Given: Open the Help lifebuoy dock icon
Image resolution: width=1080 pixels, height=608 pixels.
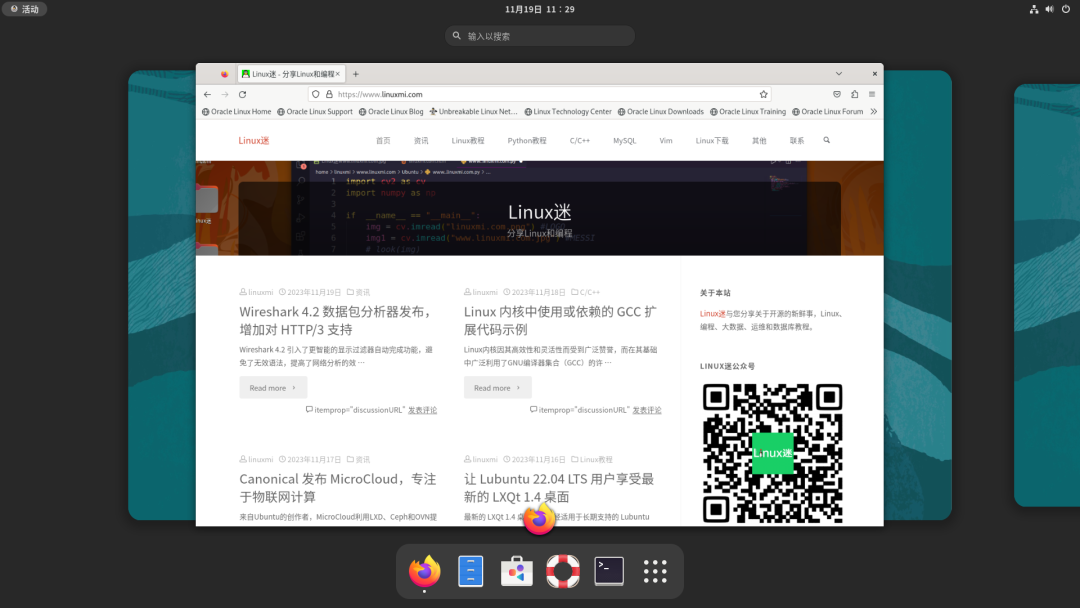Looking at the screenshot, I should coord(563,571).
